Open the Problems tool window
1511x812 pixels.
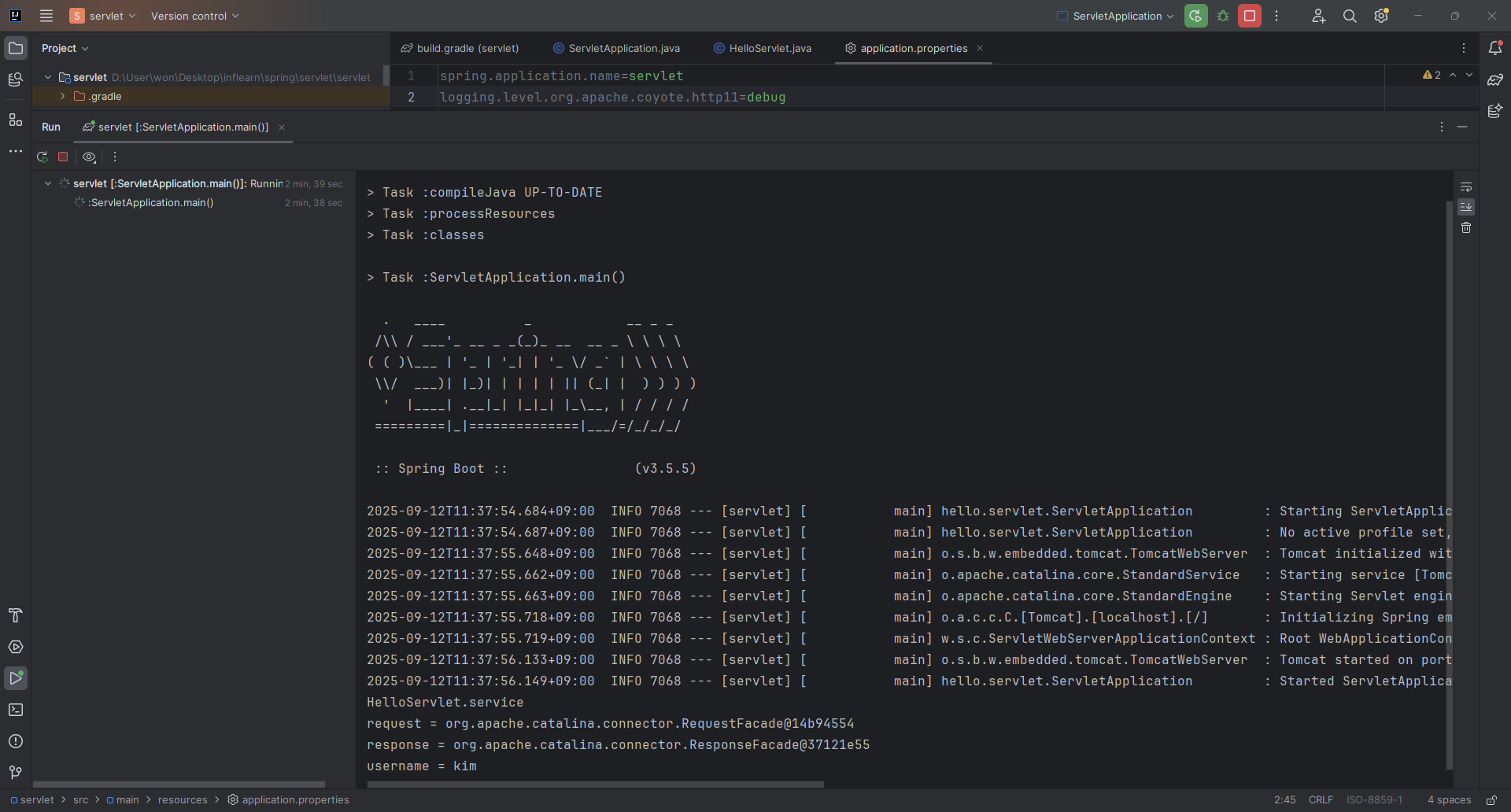point(16,741)
